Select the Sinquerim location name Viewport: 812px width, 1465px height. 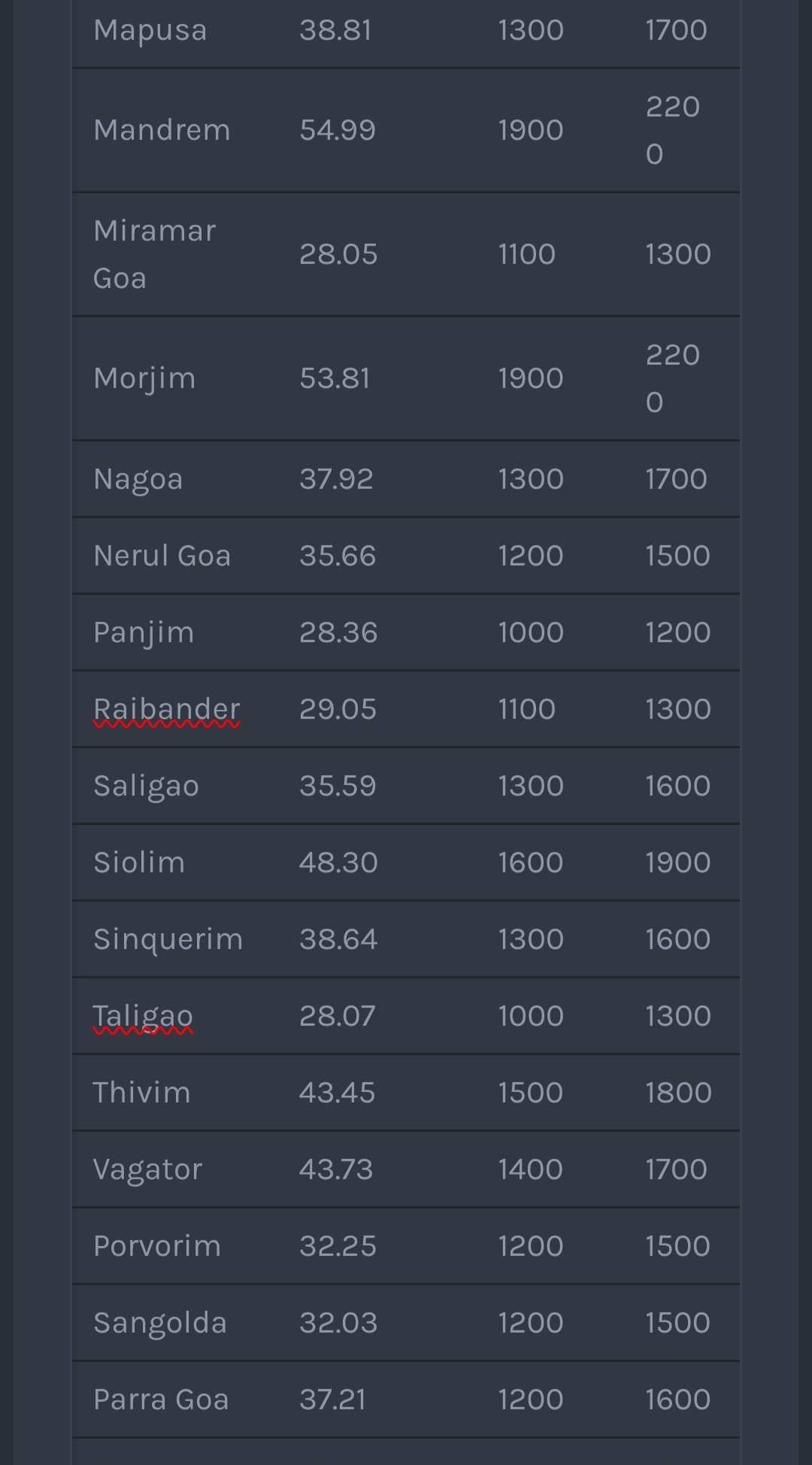point(168,939)
